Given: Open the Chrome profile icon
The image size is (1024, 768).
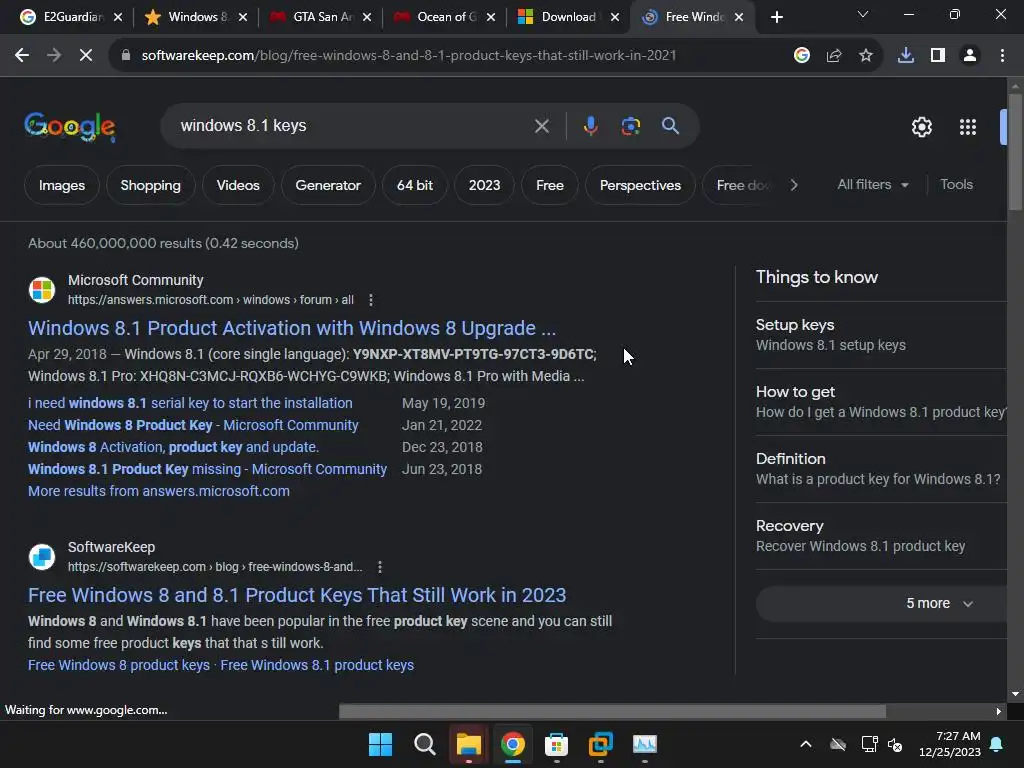Looking at the screenshot, I should [970, 56].
